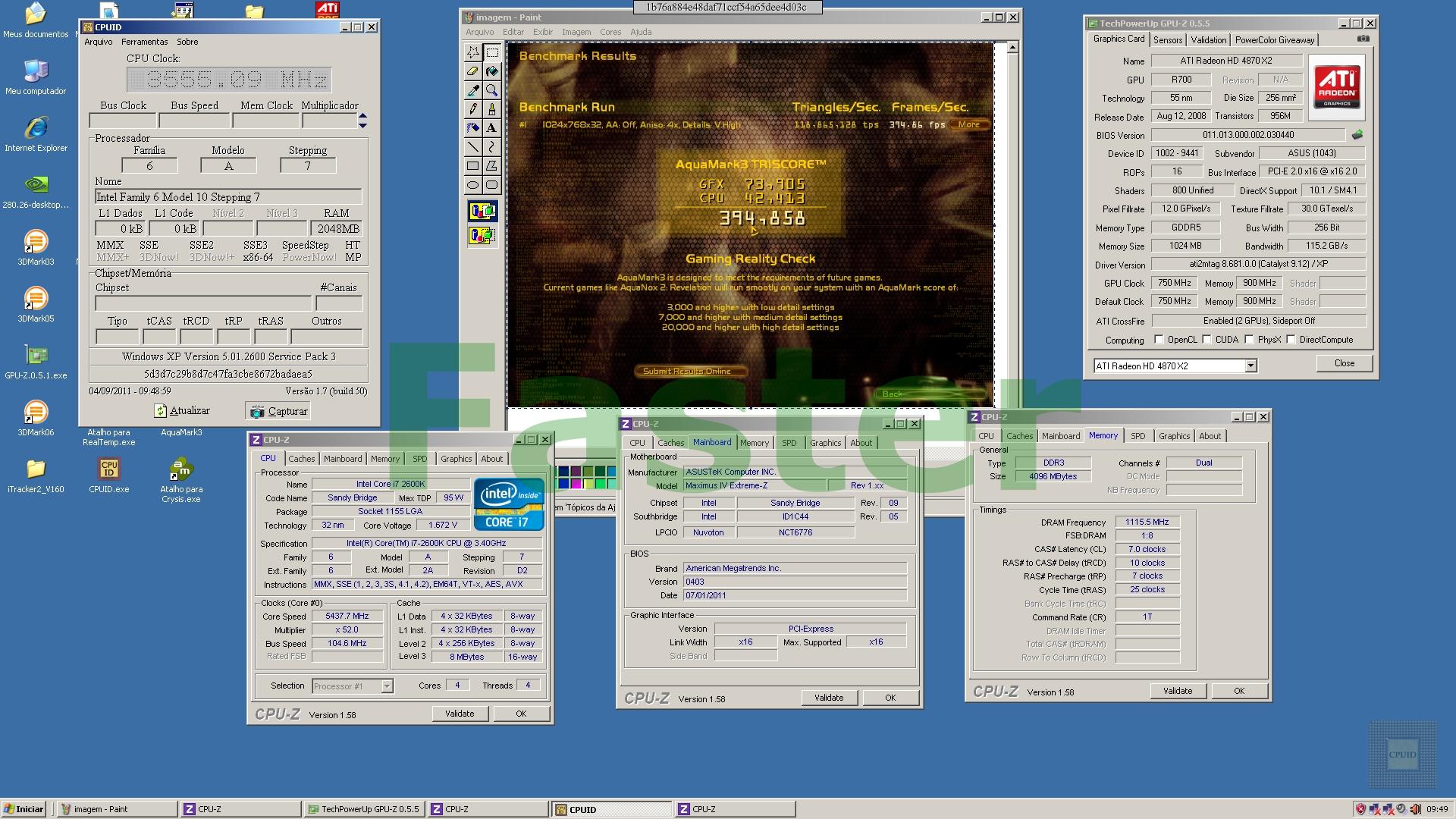
Task: Open SPD tab in CPU-Z Memory window
Action: (x=1137, y=436)
